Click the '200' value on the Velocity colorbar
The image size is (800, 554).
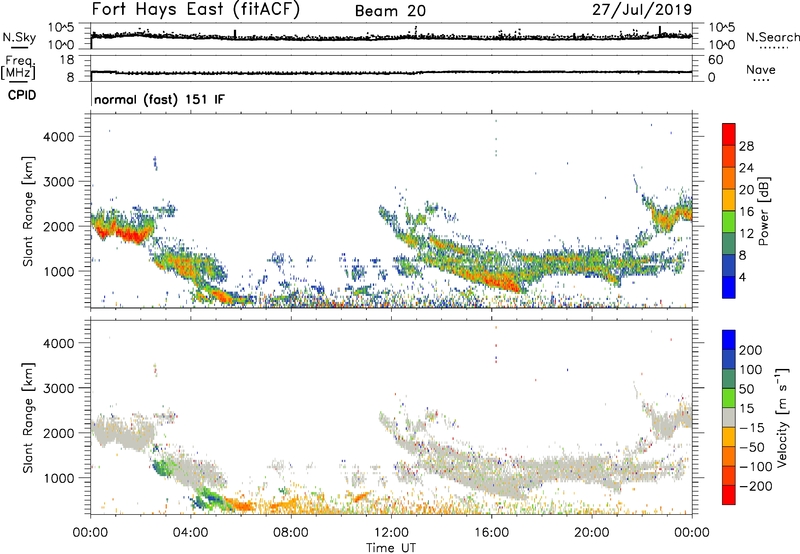tap(751, 350)
